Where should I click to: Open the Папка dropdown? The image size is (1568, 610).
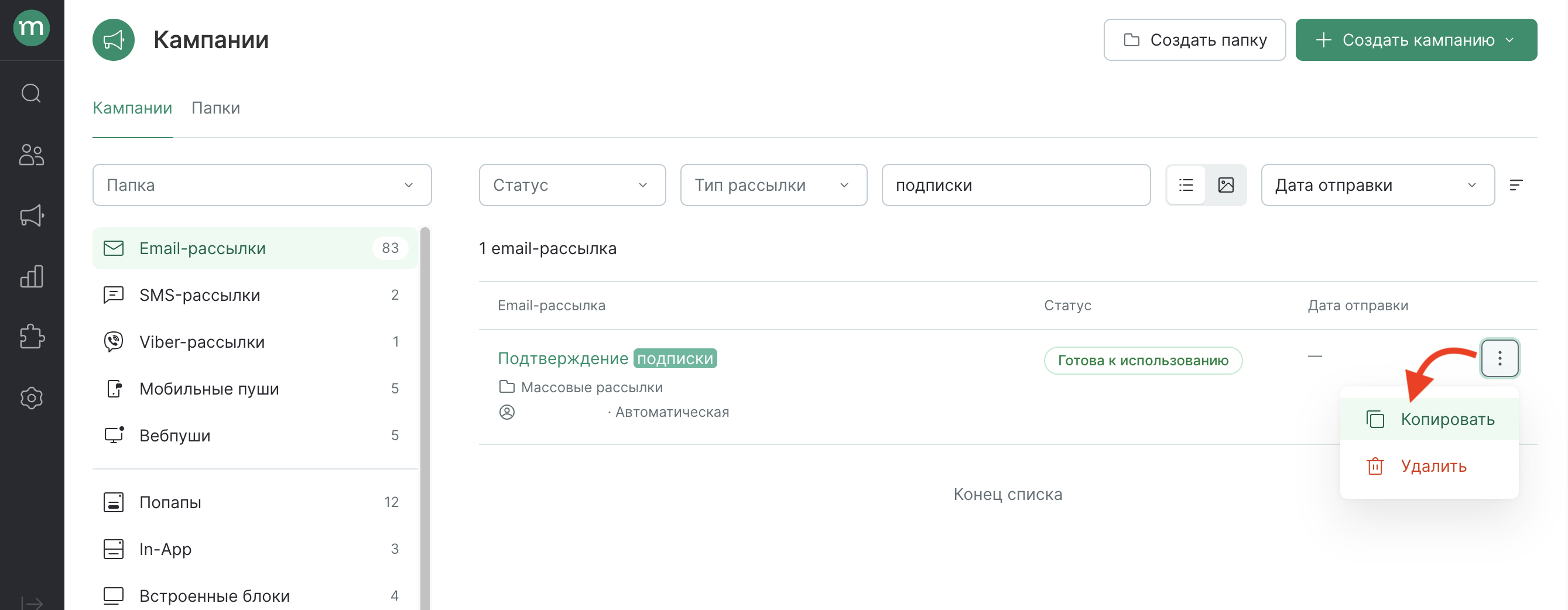pos(262,185)
